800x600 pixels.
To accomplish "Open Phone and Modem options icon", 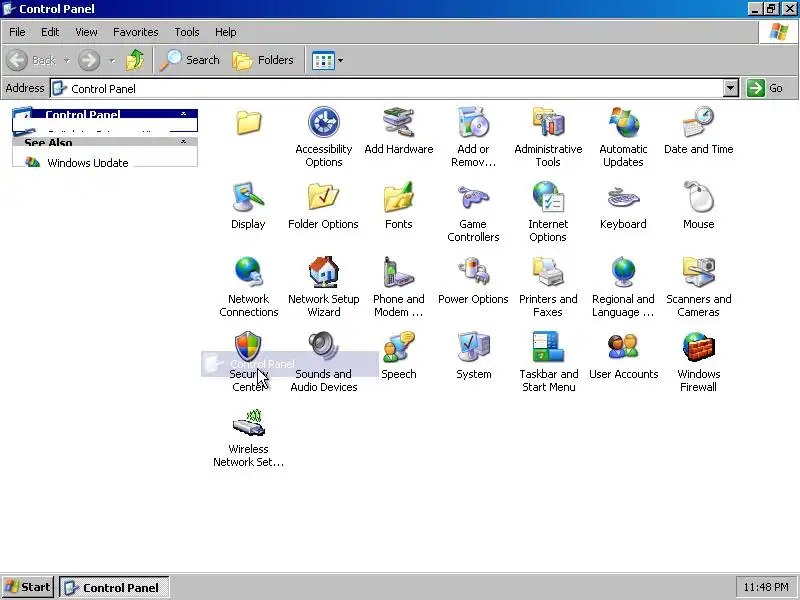I will tap(398, 272).
